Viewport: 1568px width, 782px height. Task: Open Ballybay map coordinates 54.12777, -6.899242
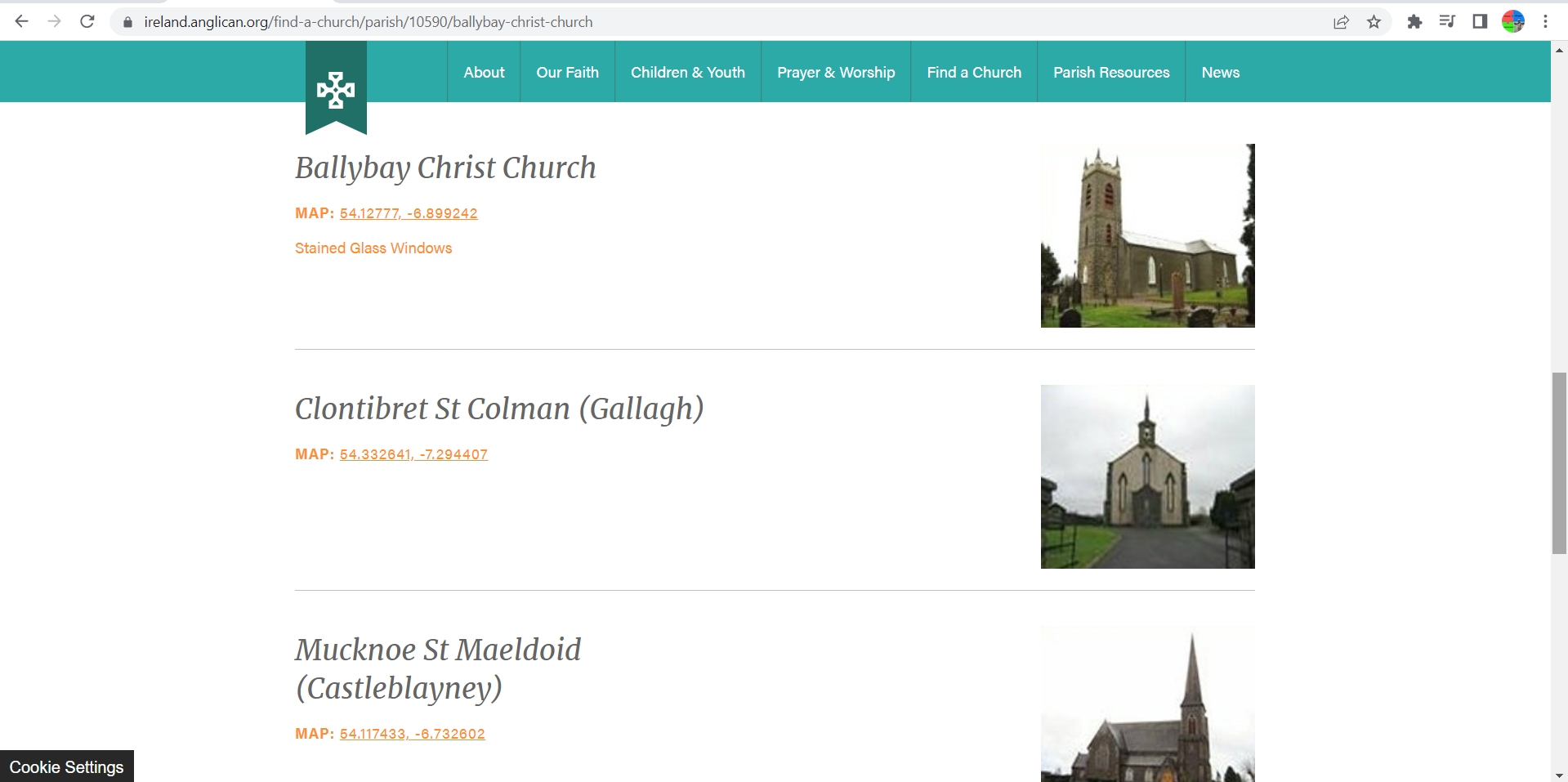point(409,213)
